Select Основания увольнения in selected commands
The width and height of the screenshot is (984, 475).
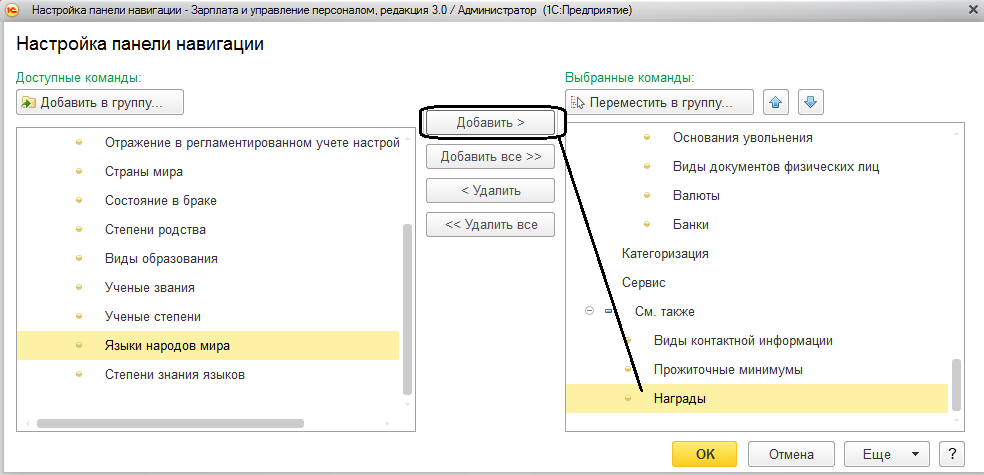742,137
